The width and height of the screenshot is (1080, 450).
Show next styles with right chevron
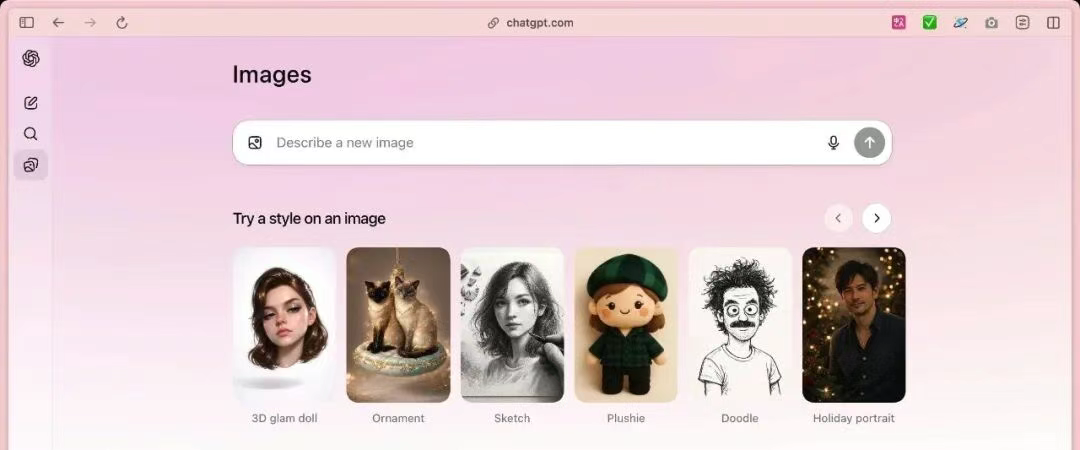(876, 218)
